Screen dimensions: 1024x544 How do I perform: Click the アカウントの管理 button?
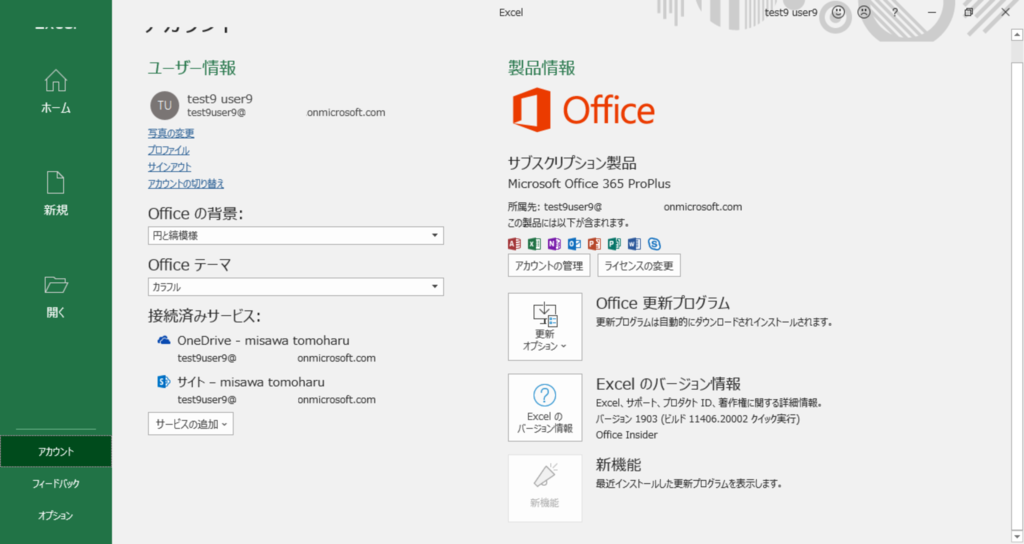click(549, 266)
